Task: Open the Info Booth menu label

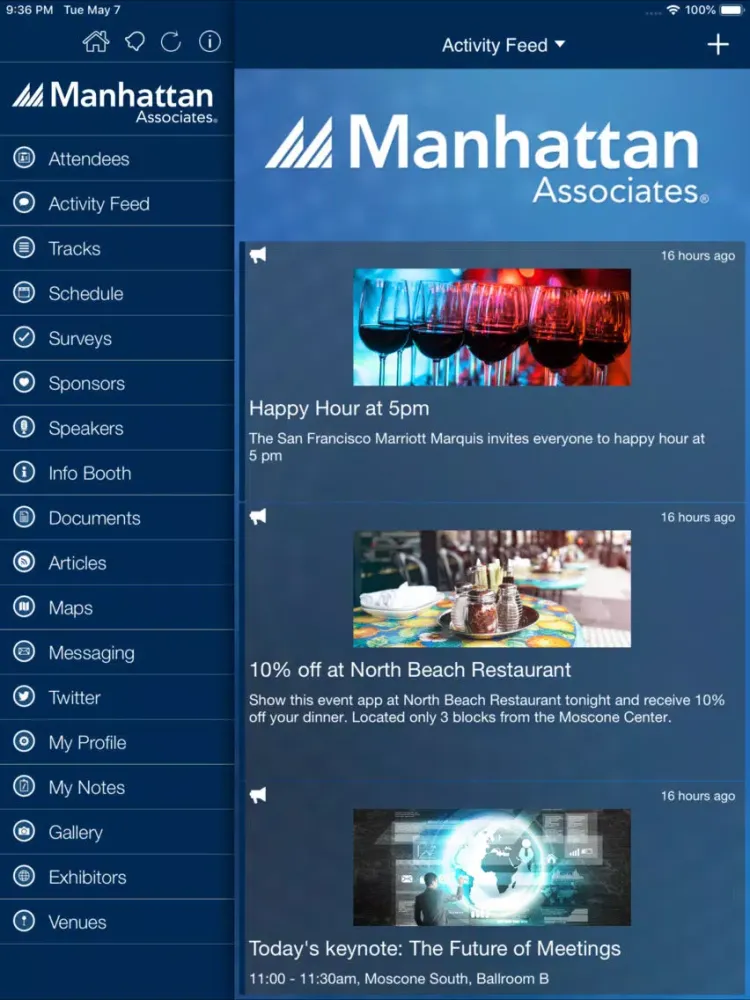Action: [x=90, y=473]
